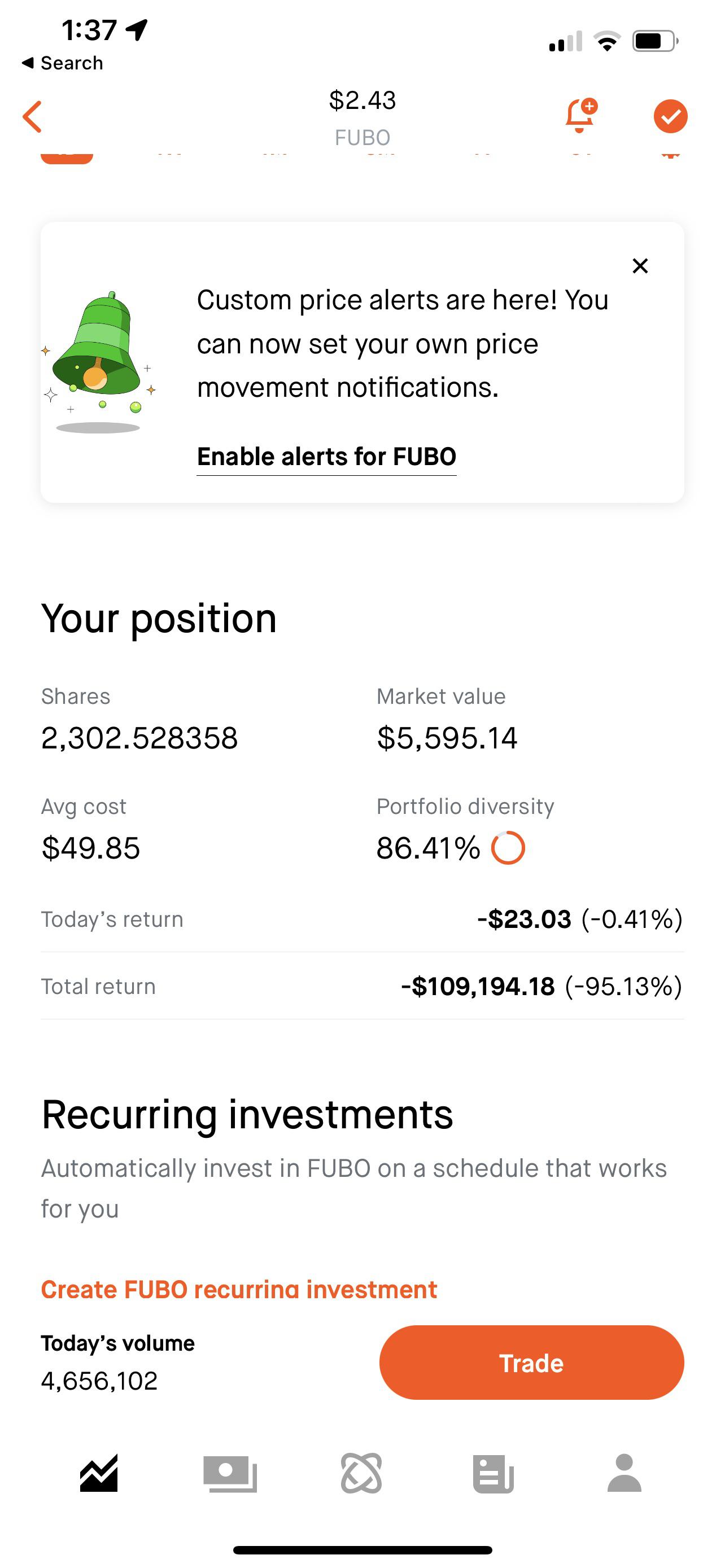This screenshot has height=1568, width=725.
Task: Open the Enable alerts for FUBO link
Action: 326,457
